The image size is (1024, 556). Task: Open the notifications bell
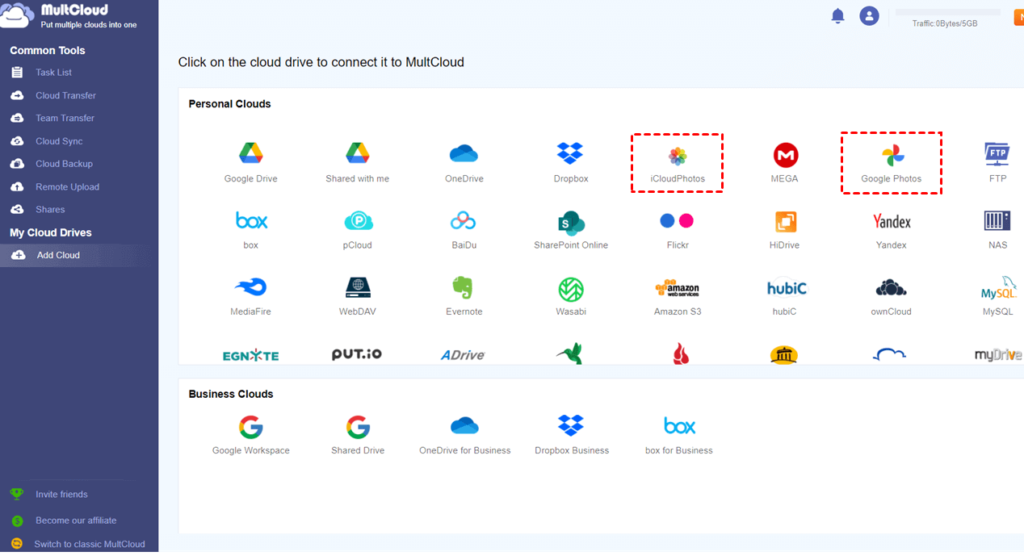click(x=837, y=16)
